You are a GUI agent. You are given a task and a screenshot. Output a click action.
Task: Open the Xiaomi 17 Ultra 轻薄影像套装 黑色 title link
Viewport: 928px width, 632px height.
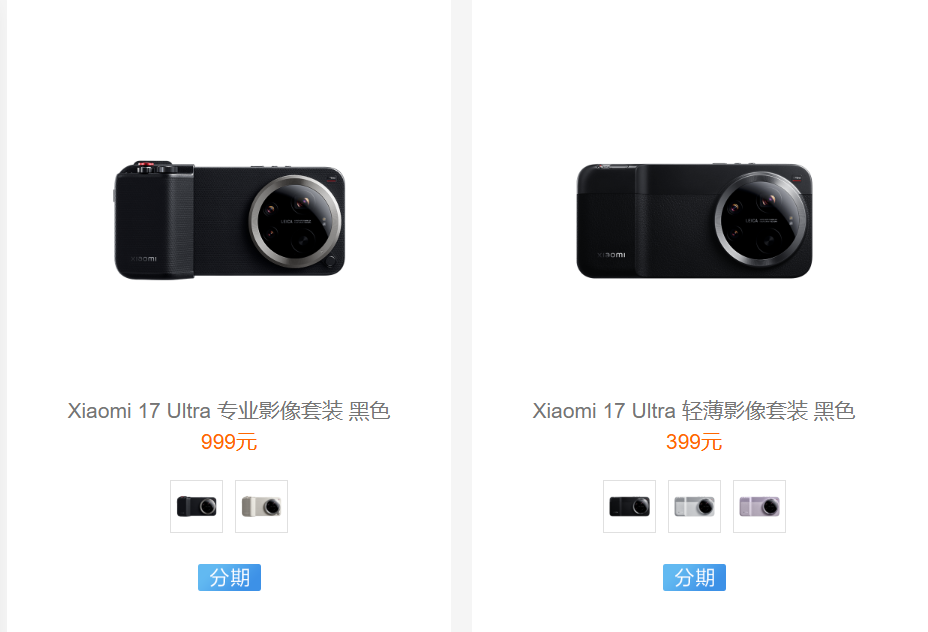point(694,411)
